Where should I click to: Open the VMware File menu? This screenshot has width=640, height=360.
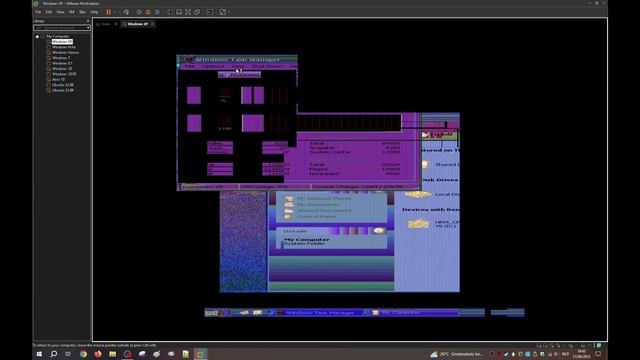click(x=38, y=12)
